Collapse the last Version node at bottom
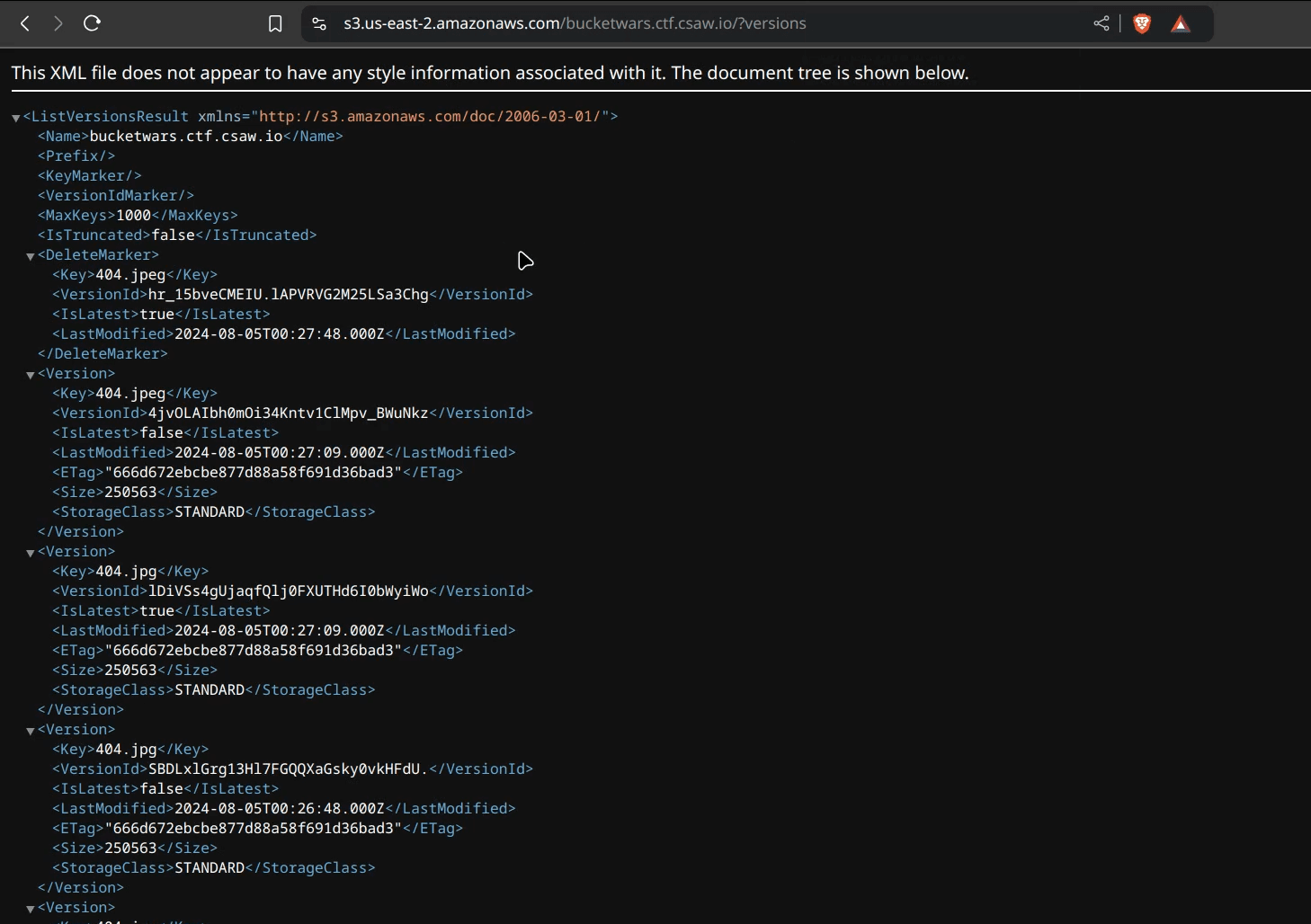The image size is (1311, 924). pos(30,909)
